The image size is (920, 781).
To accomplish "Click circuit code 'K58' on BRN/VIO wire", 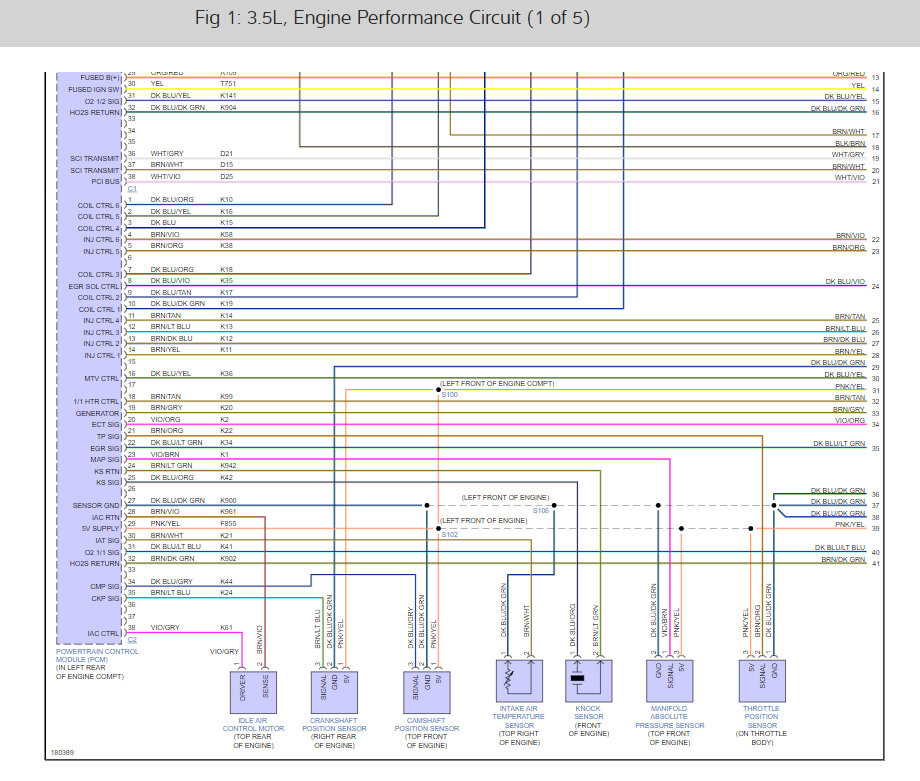I will [x=226, y=234].
